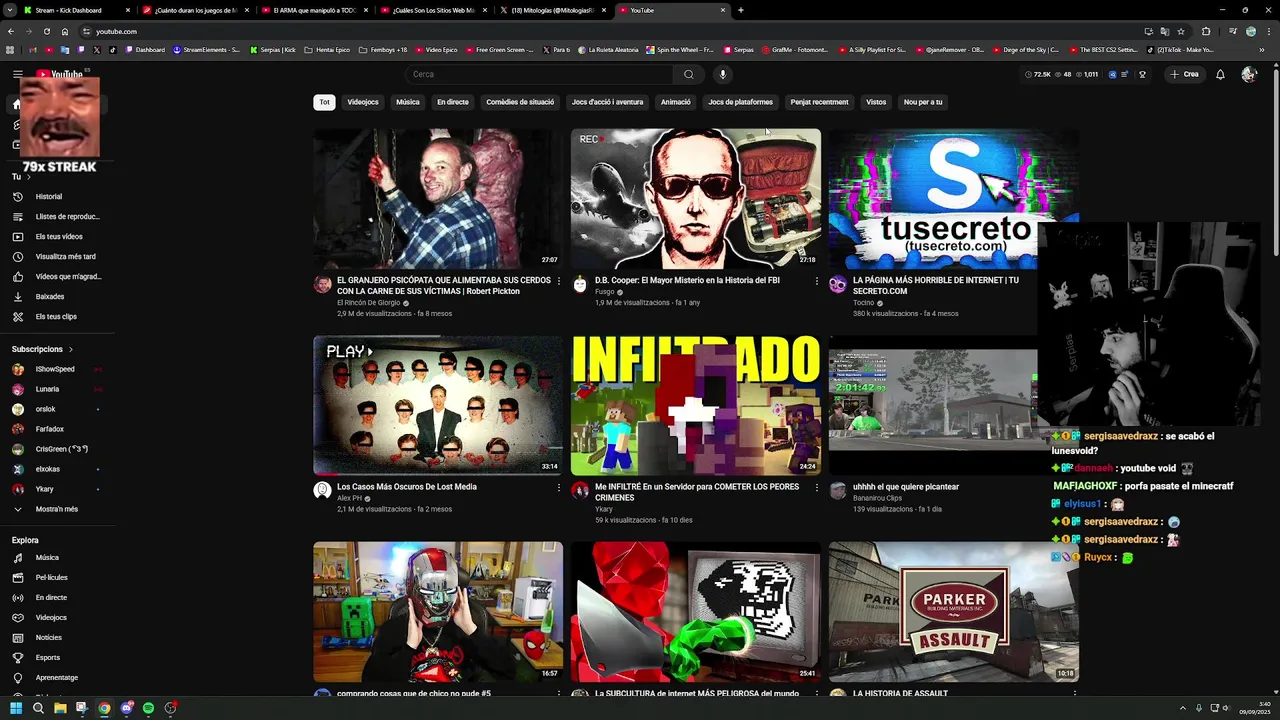Screen dimensions: 1280x720
Task: Bookmark page with star icon
Action: tap(1181, 31)
